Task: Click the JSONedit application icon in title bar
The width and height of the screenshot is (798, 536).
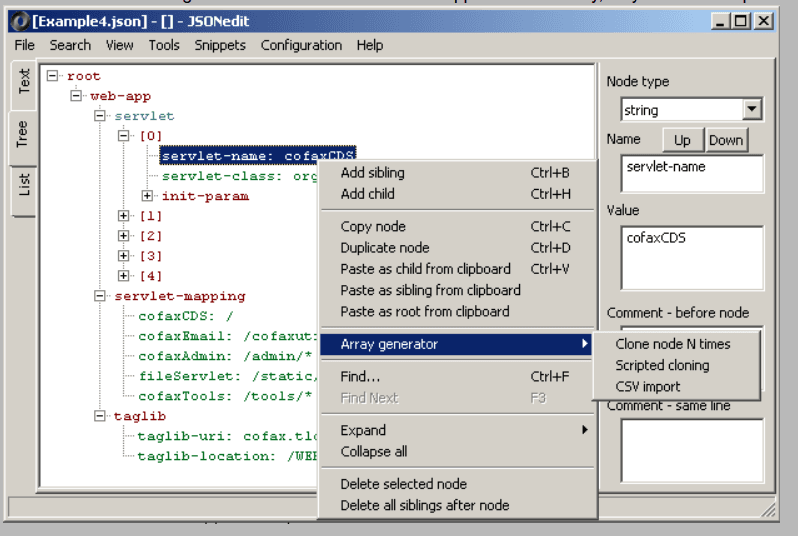Action: click(20, 21)
